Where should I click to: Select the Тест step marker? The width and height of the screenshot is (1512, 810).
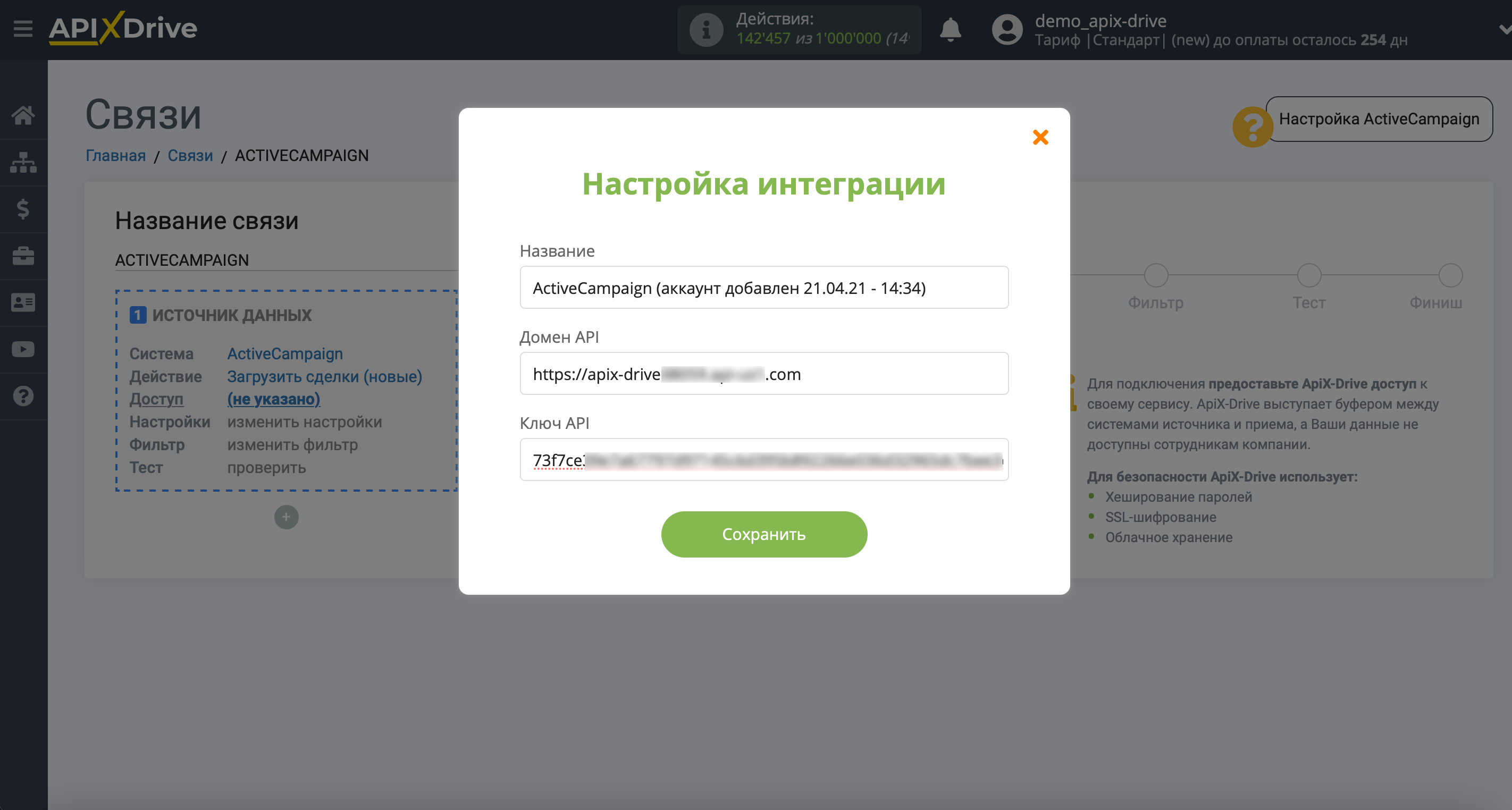coord(1309,275)
